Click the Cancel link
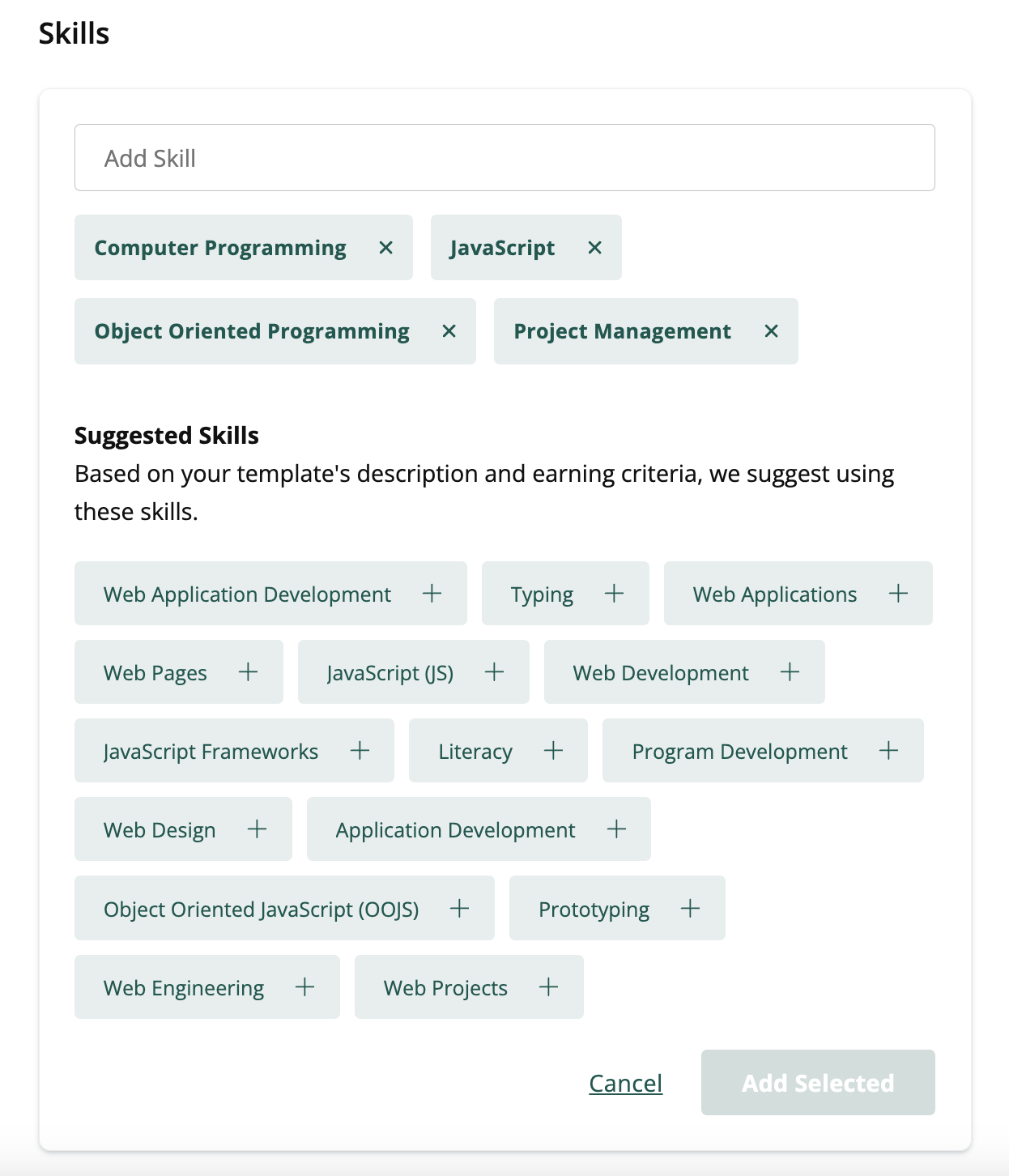This screenshot has height=1176, width=1009. [x=624, y=1083]
